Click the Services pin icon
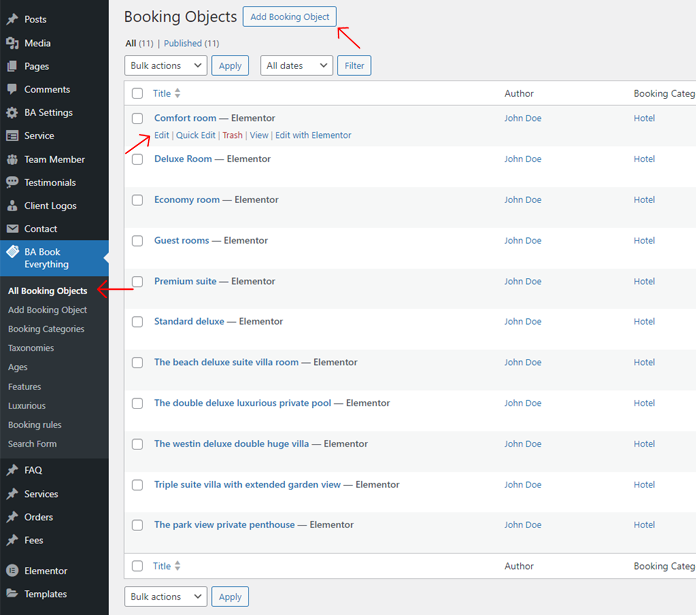Image resolution: width=696 pixels, height=615 pixels. click(12, 494)
